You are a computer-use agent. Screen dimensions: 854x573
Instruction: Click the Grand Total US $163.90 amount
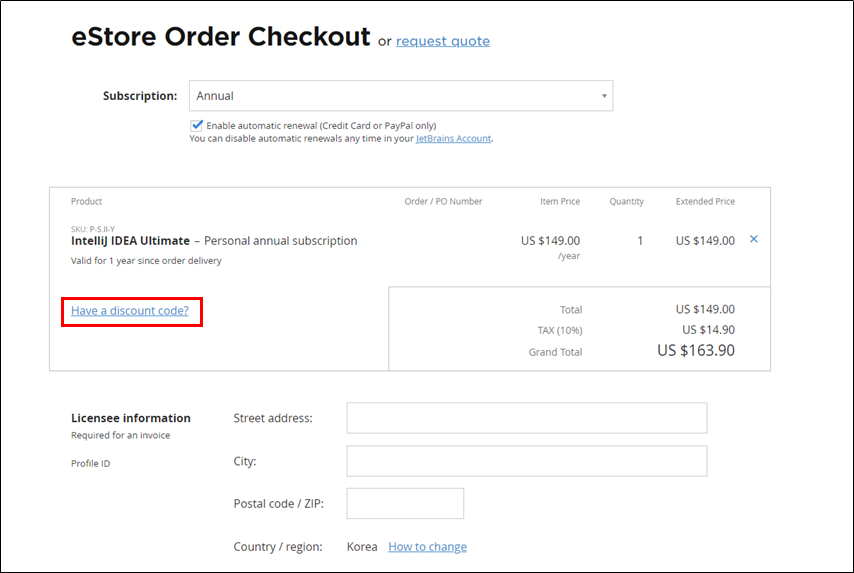tap(696, 350)
